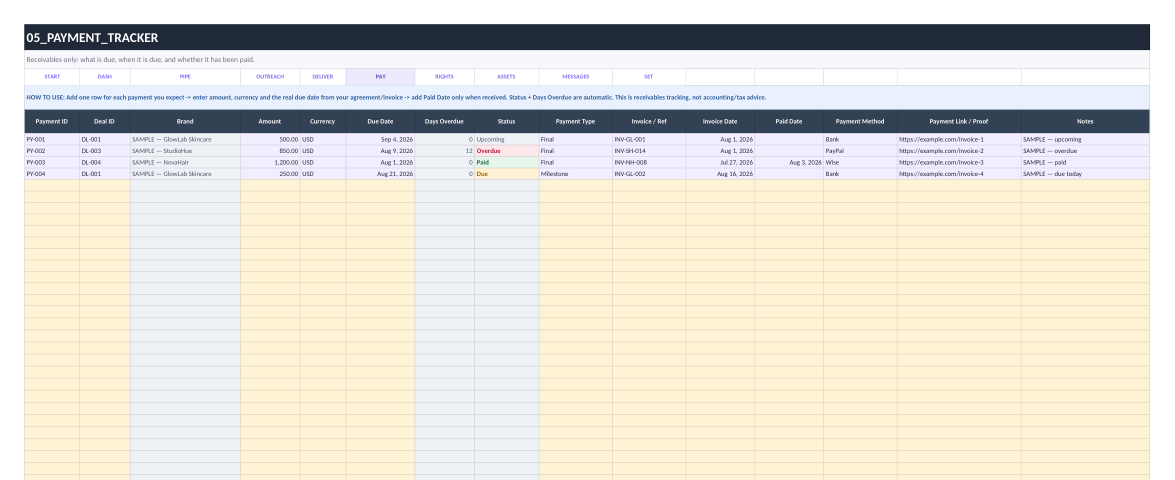Open the DELIVER navigation link
Image resolution: width=1175 pixels, height=480 pixels.
point(323,76)
